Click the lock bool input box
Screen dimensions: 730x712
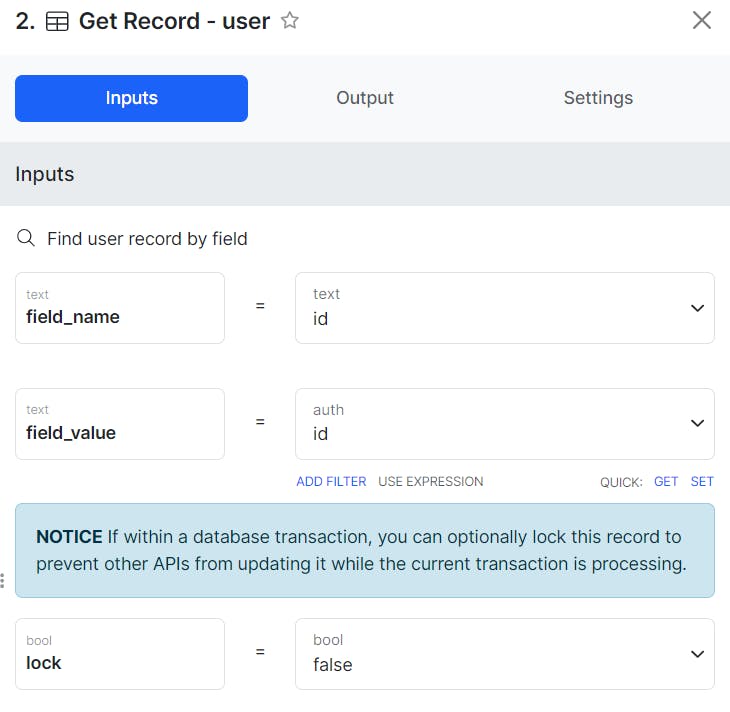coord(120,654)
